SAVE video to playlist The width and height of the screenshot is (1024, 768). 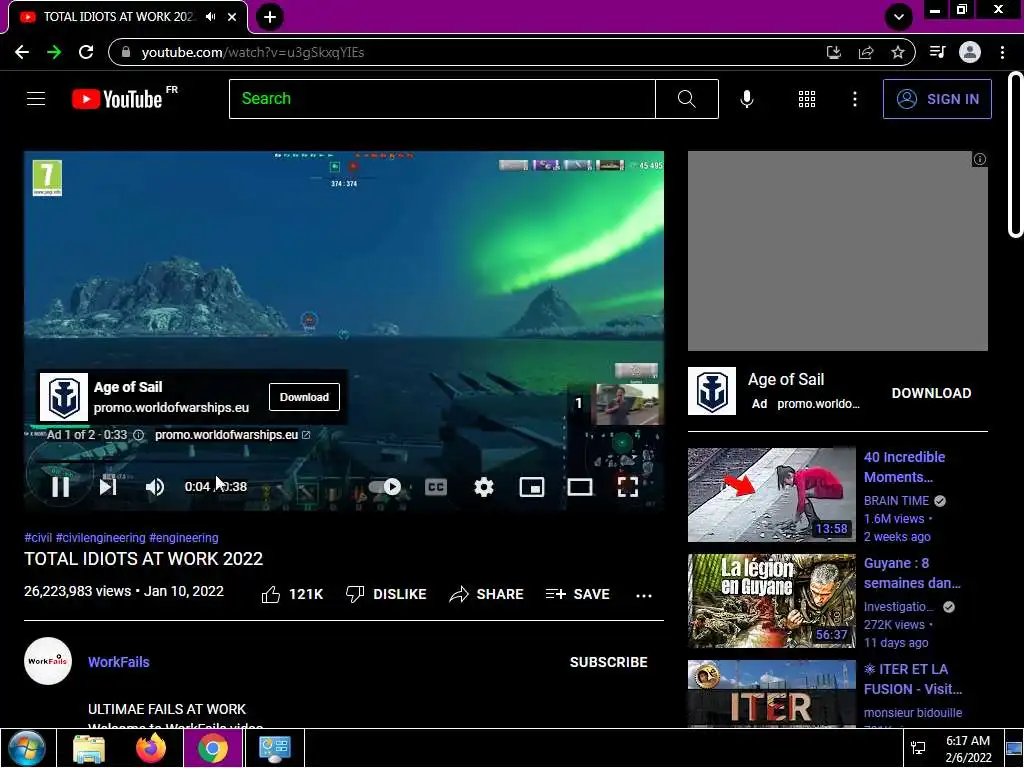pyautogui.click(x=577, y=594)
